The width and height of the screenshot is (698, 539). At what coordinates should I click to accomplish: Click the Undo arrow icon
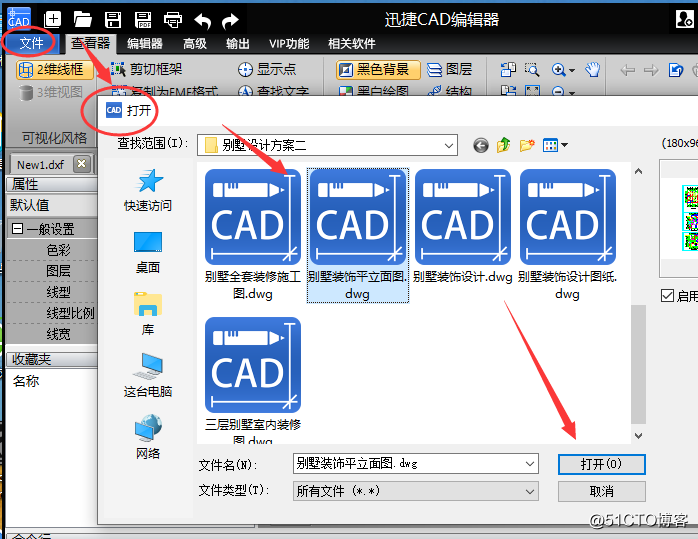coord(203,20)
